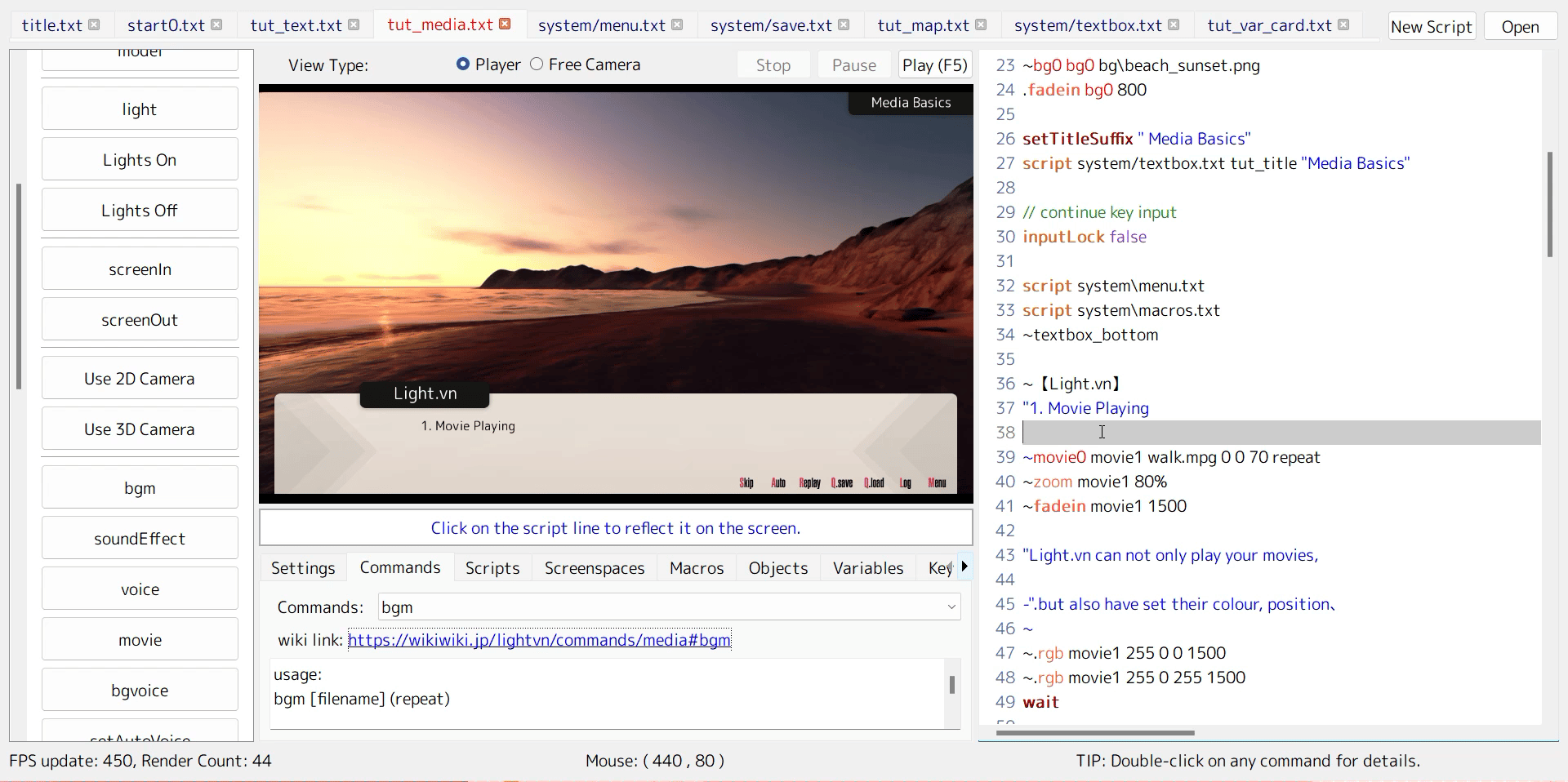Screen dimensions: 1568x782
Task: Click the command list vertical scrollbar
Action: (x=19, y=286)
